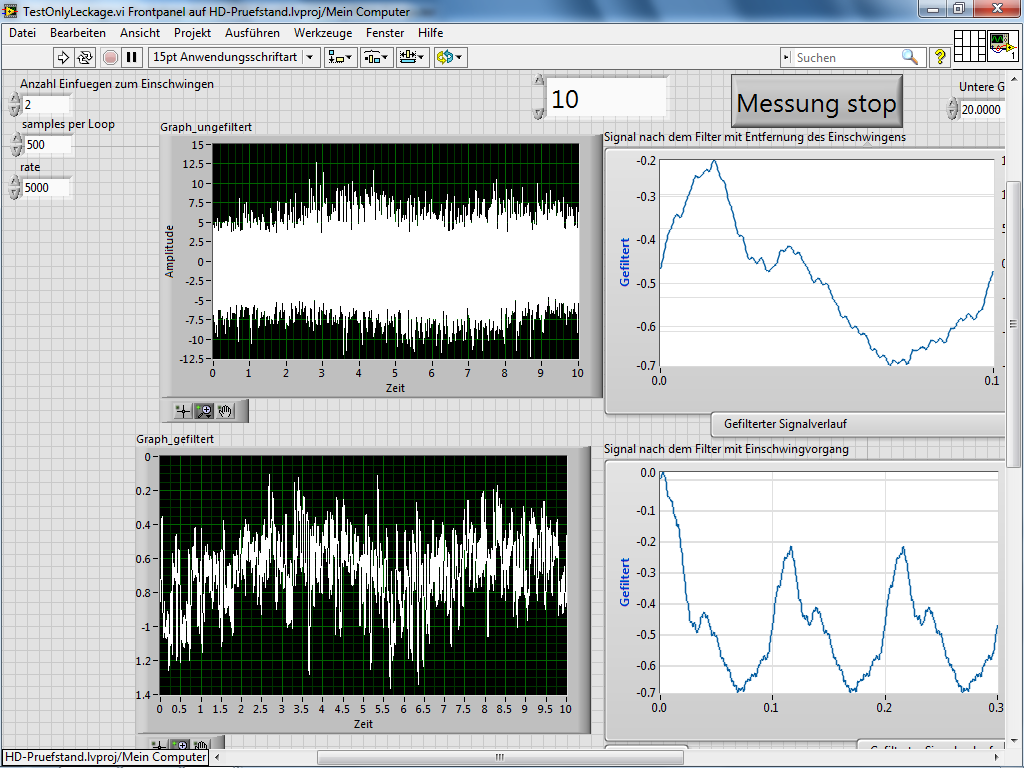Image resolution: width=1024 pixels, height=768 pixels.
Task: Pause the VI execution
Action: pyautogui.click(x=131, y=57)
